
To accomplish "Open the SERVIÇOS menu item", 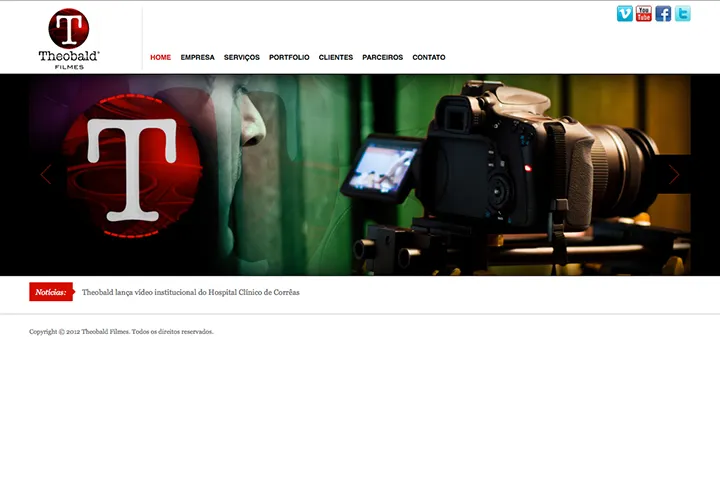I will pyautogui.click(x=242, y=57).
